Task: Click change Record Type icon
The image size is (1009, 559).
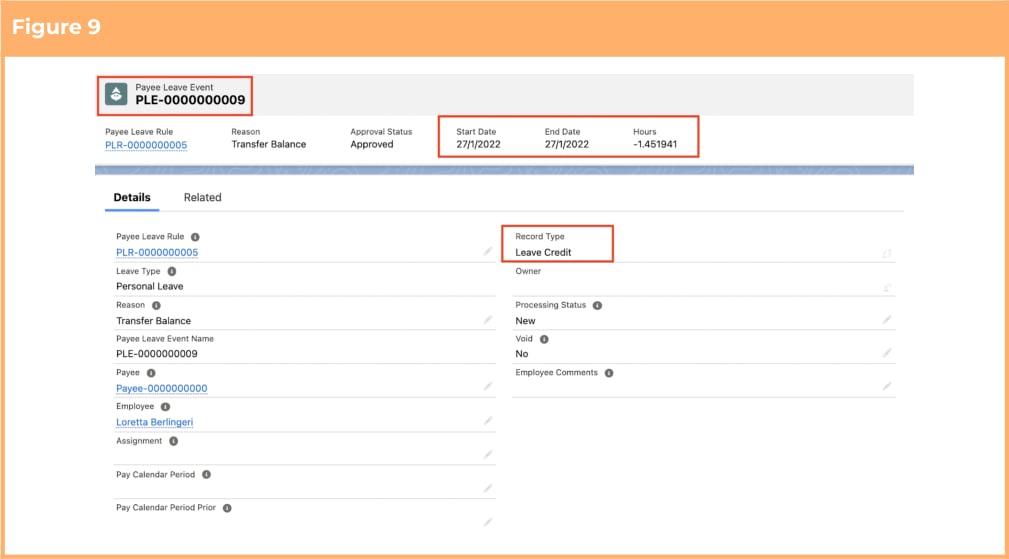Action: [x=887, y=253]
